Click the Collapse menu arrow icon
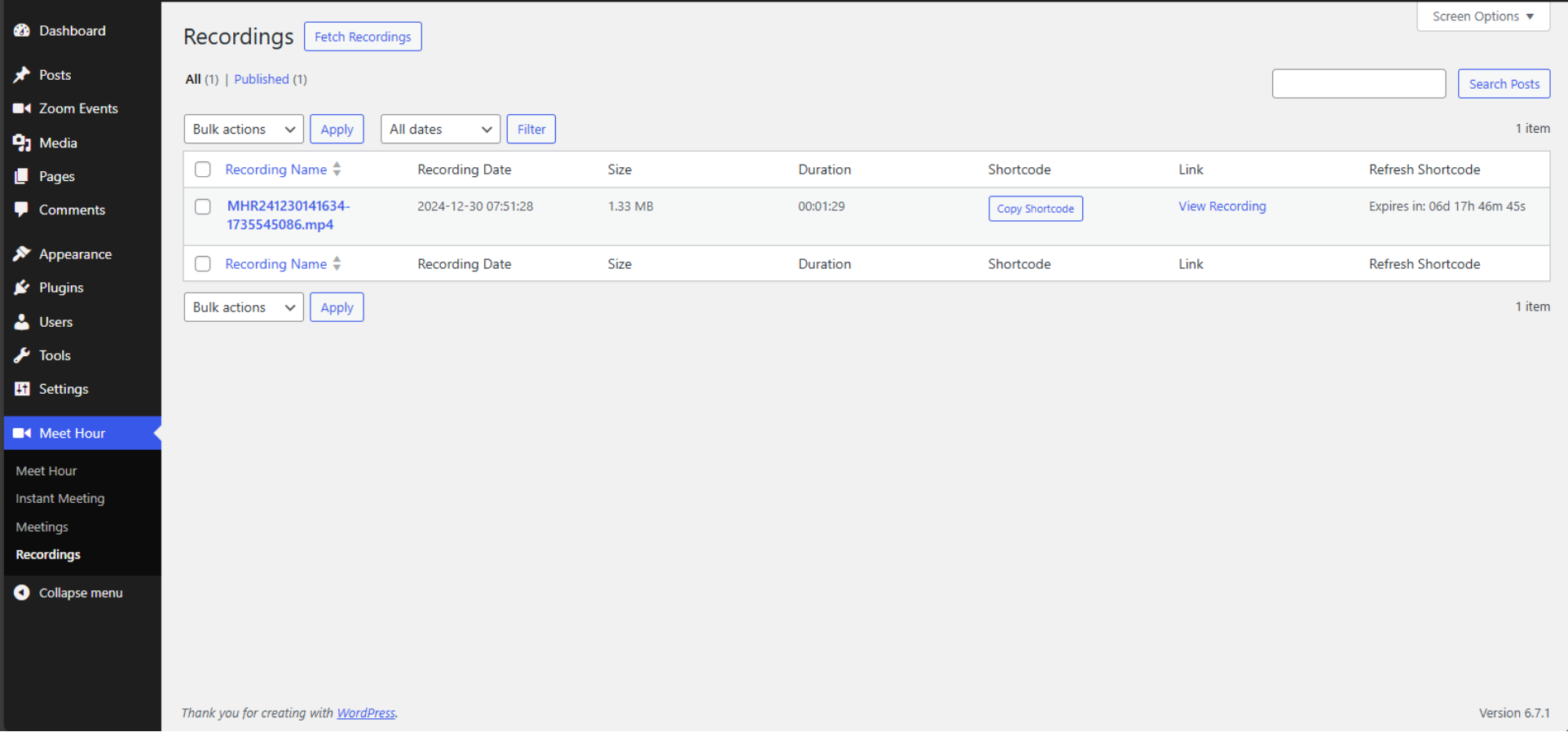 point(22,593)
